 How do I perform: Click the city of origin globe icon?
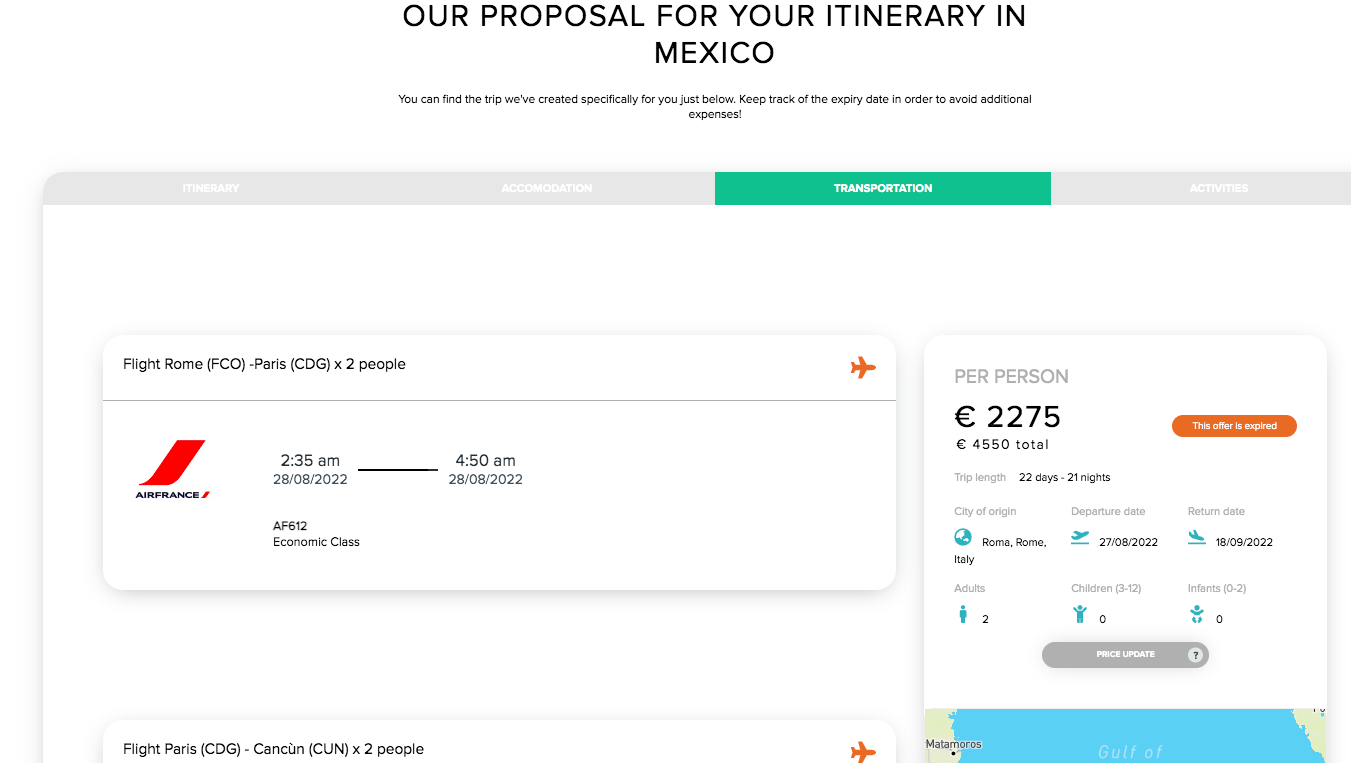(x=963, y=537)
